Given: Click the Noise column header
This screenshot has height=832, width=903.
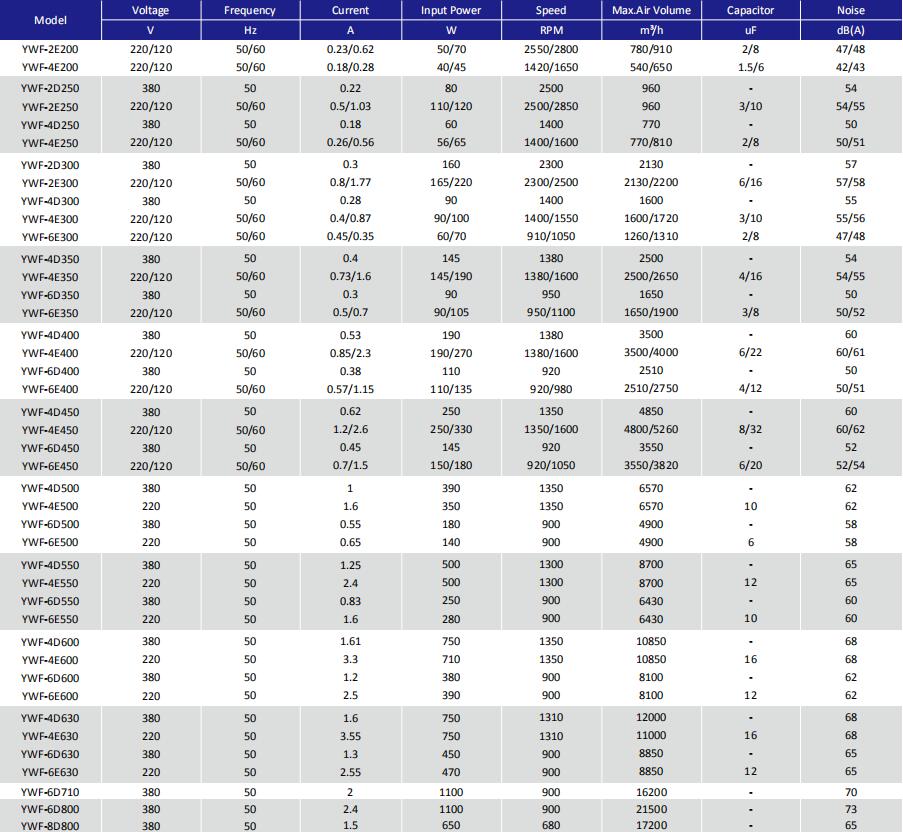Looking at the screenshot, I should tap(851, 11).
